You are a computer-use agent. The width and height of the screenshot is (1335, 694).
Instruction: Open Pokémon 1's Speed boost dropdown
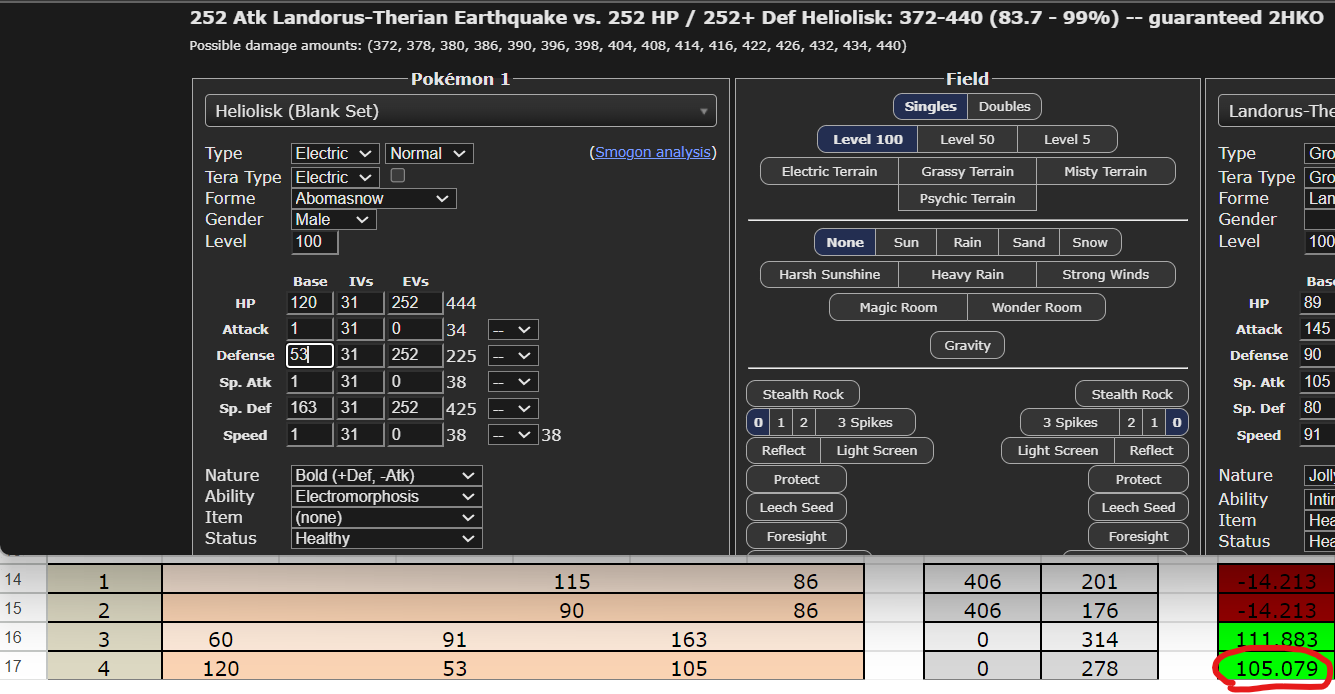tap(513, 435)
